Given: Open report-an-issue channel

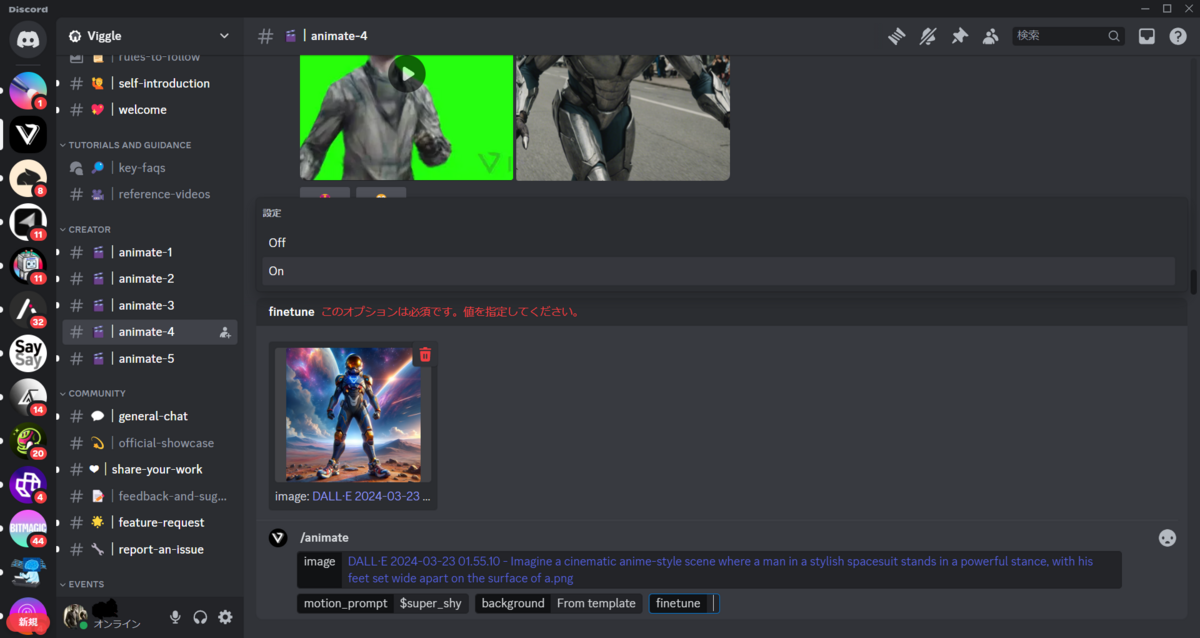Looking at the screenshot, I should [x=150, y=549].
